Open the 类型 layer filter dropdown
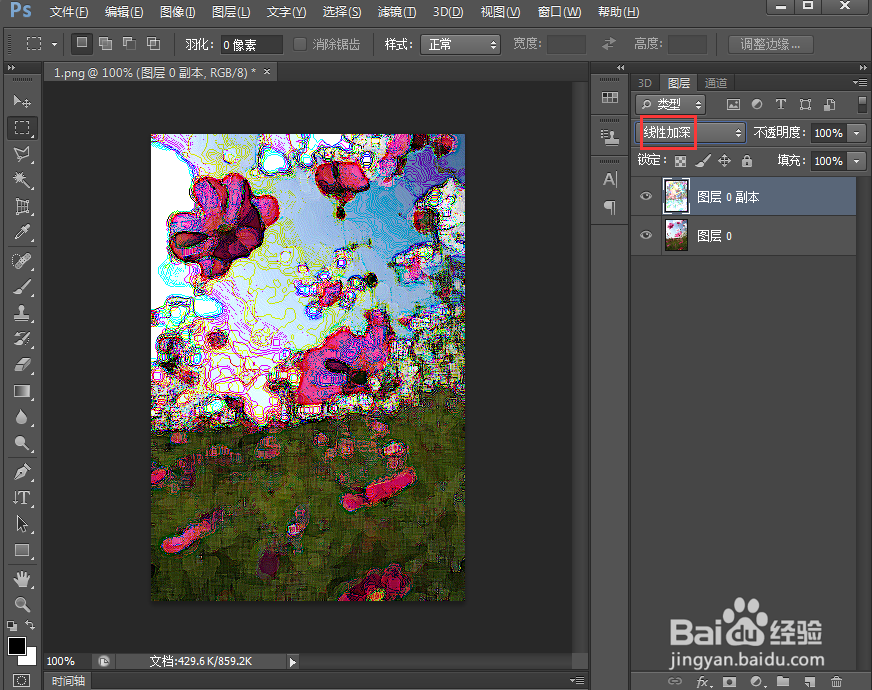The image size is (872, 690). coord(671,105)
